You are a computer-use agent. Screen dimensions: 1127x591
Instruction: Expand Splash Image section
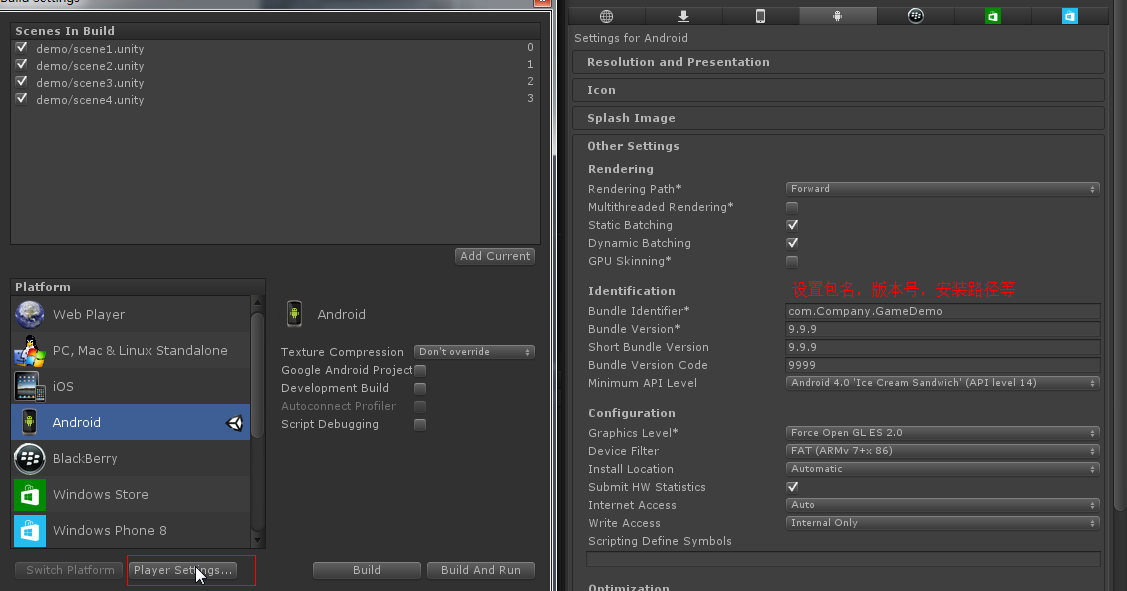(x=838, y=118)
